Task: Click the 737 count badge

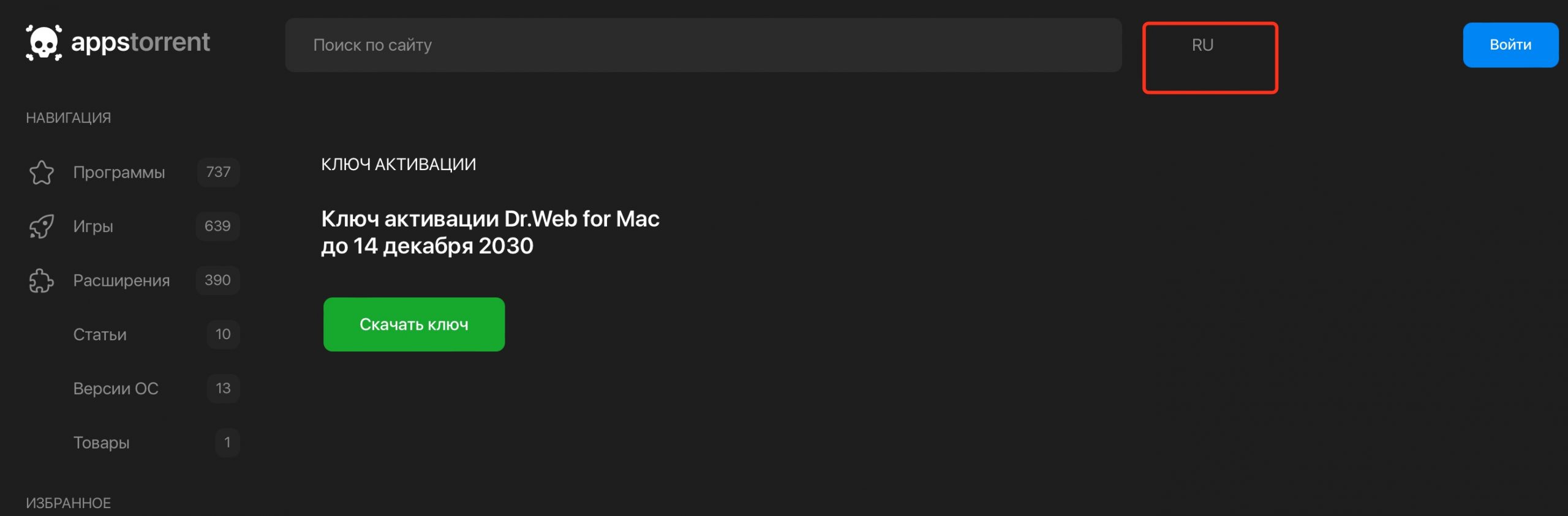Action: 218,172
